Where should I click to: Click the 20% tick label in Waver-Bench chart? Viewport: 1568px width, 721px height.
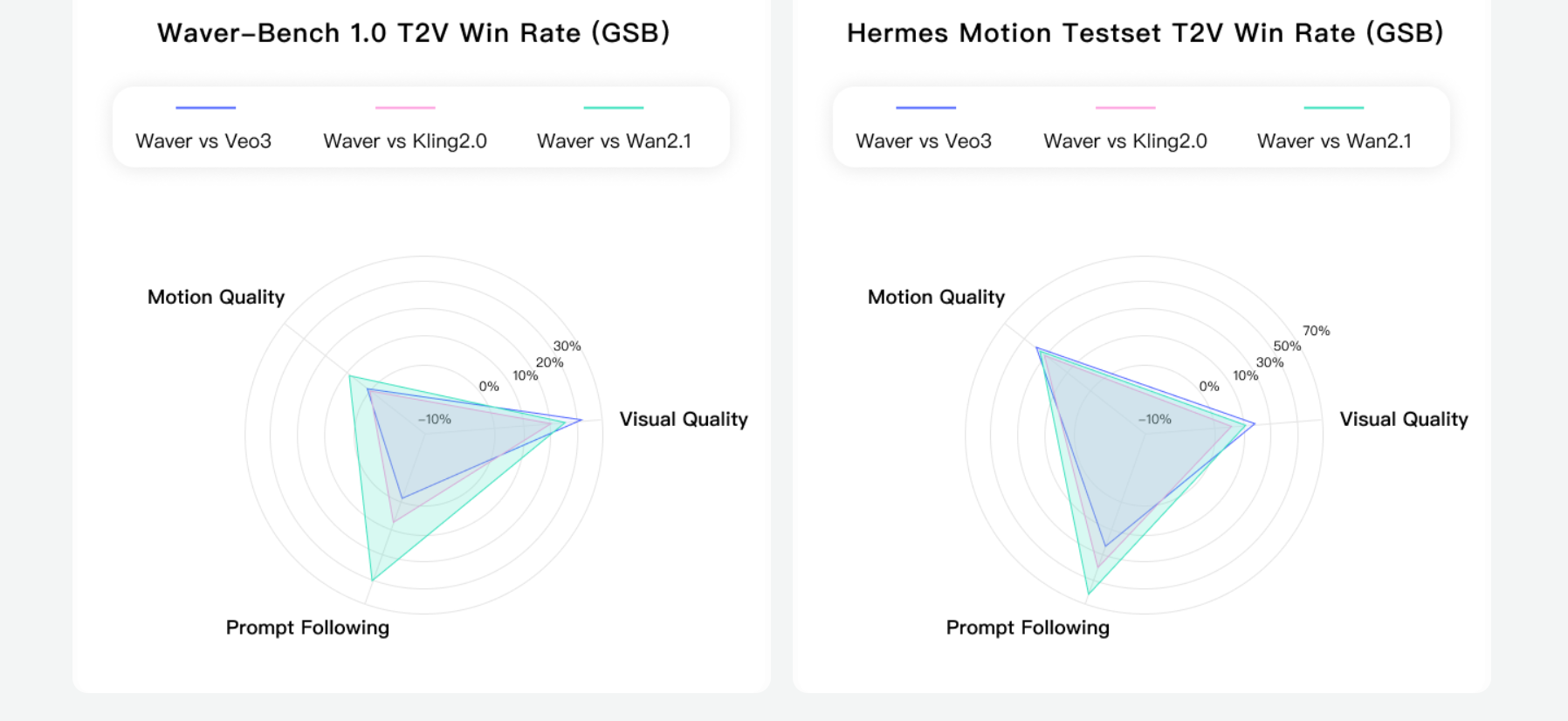pyautogui.click(x=549, y=362)
